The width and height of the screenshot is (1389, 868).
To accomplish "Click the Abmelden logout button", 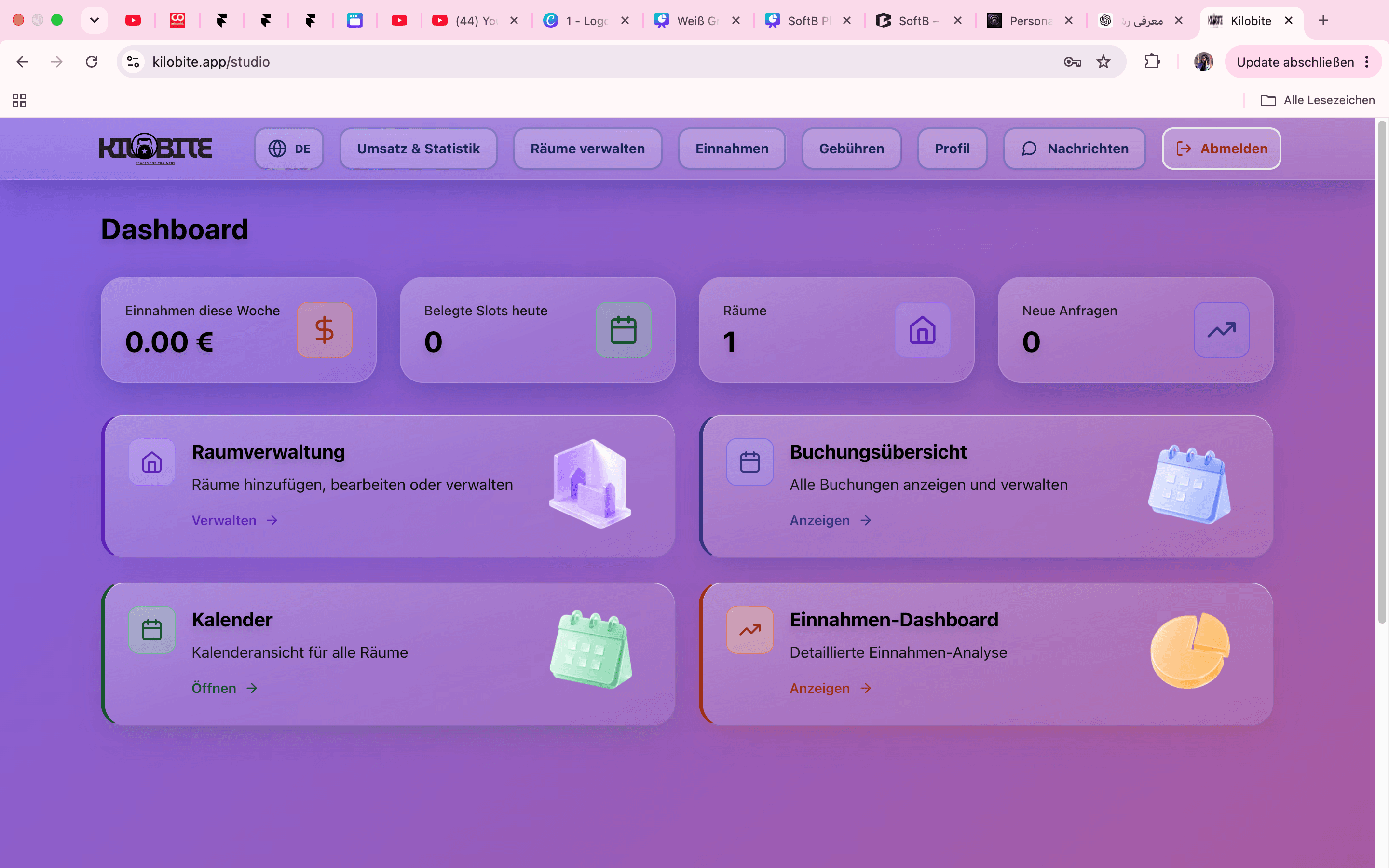I will click(1221, 149).
